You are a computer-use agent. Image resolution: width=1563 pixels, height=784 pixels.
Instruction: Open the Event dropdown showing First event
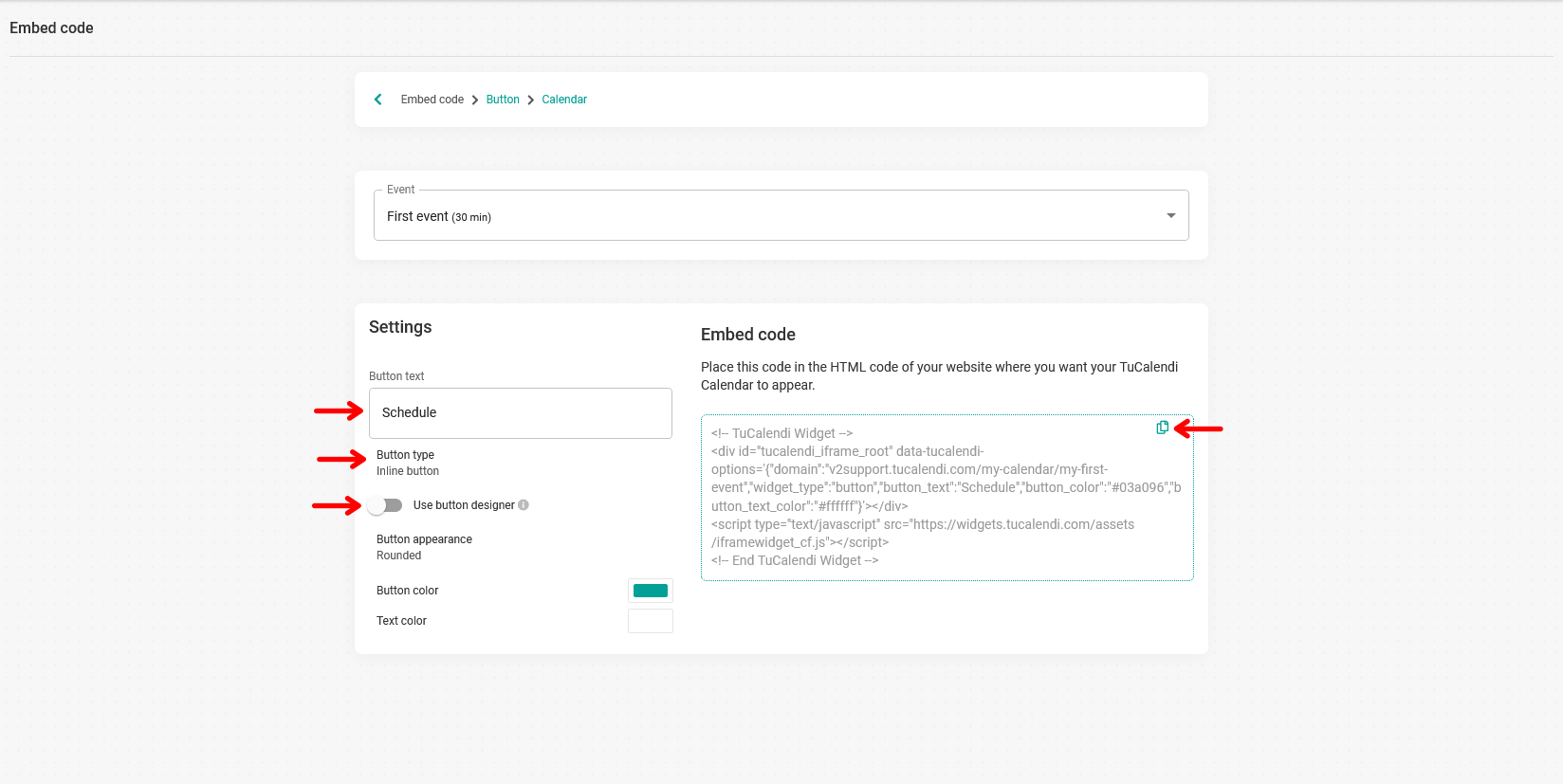pyautogui.click(x=781, y=215)
